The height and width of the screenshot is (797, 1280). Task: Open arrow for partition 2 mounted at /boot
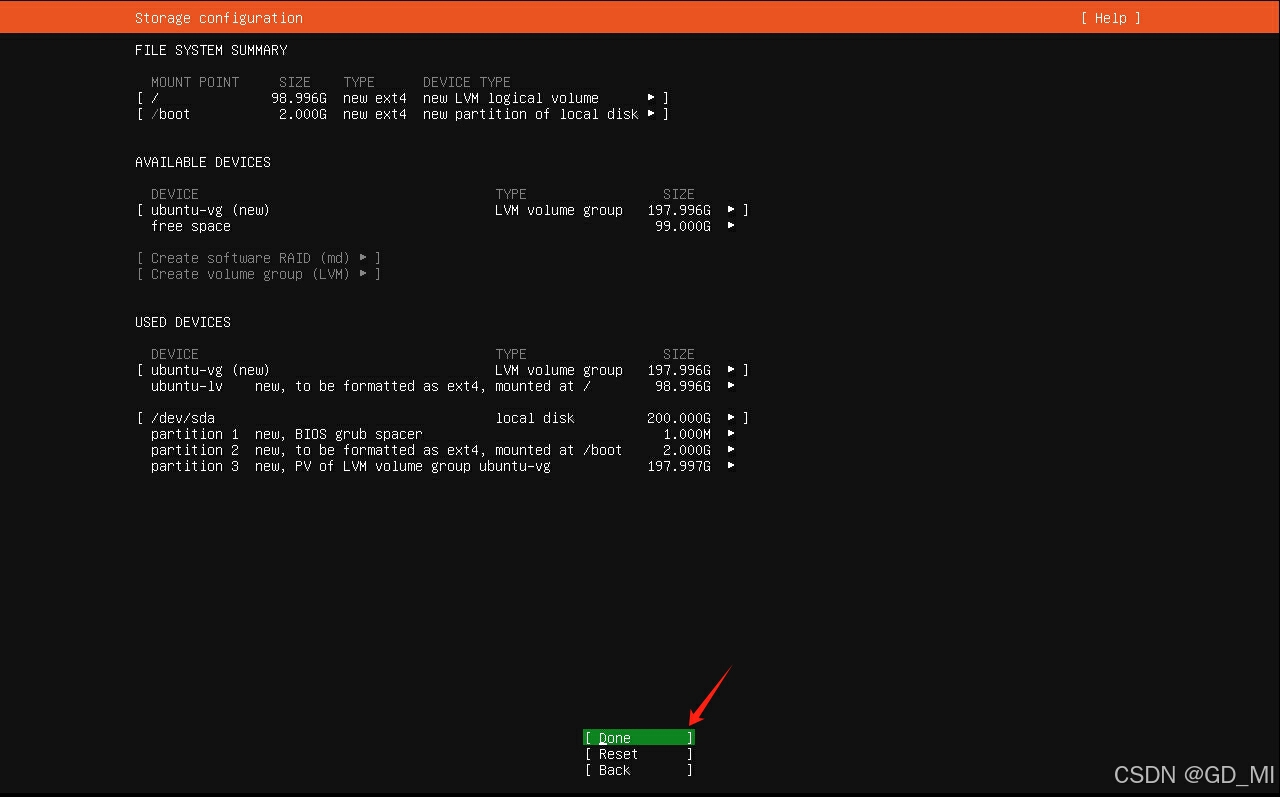(x=731, y=450)
